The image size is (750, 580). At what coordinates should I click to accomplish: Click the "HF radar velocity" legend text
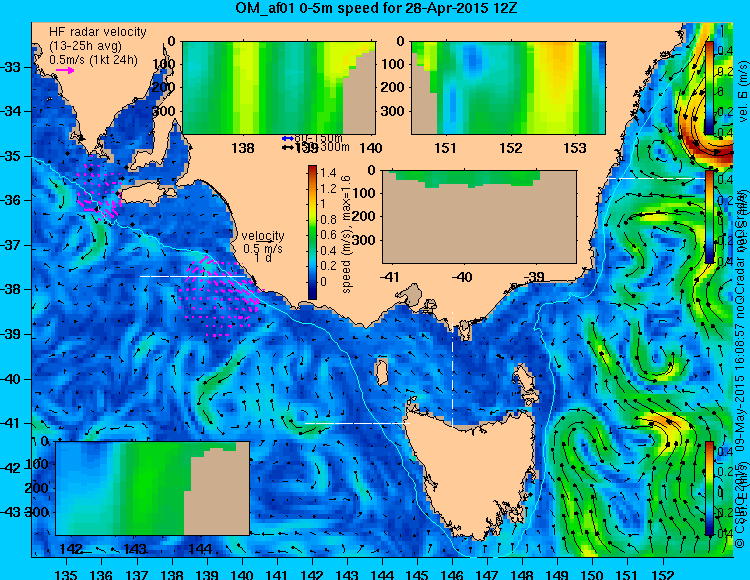point(98,32)
